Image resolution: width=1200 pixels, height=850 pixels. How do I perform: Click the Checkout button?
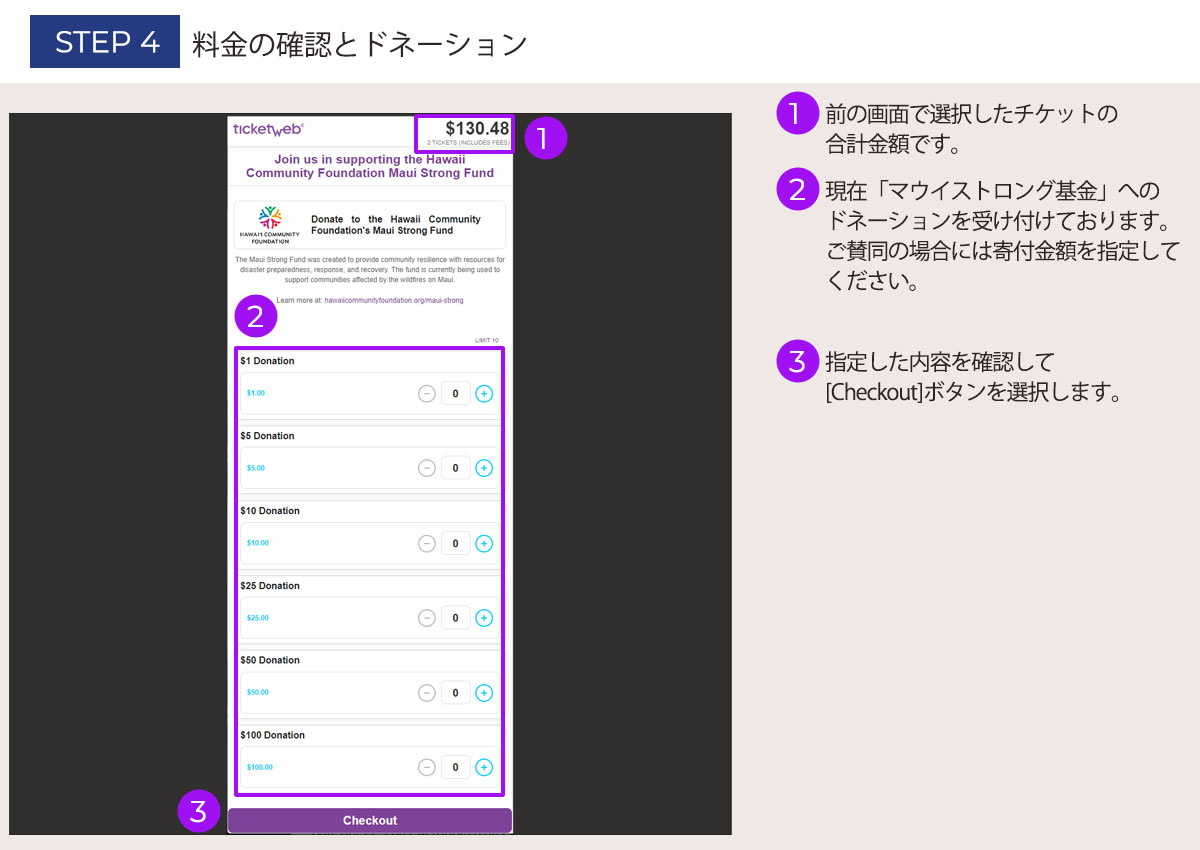coord(370,820)
